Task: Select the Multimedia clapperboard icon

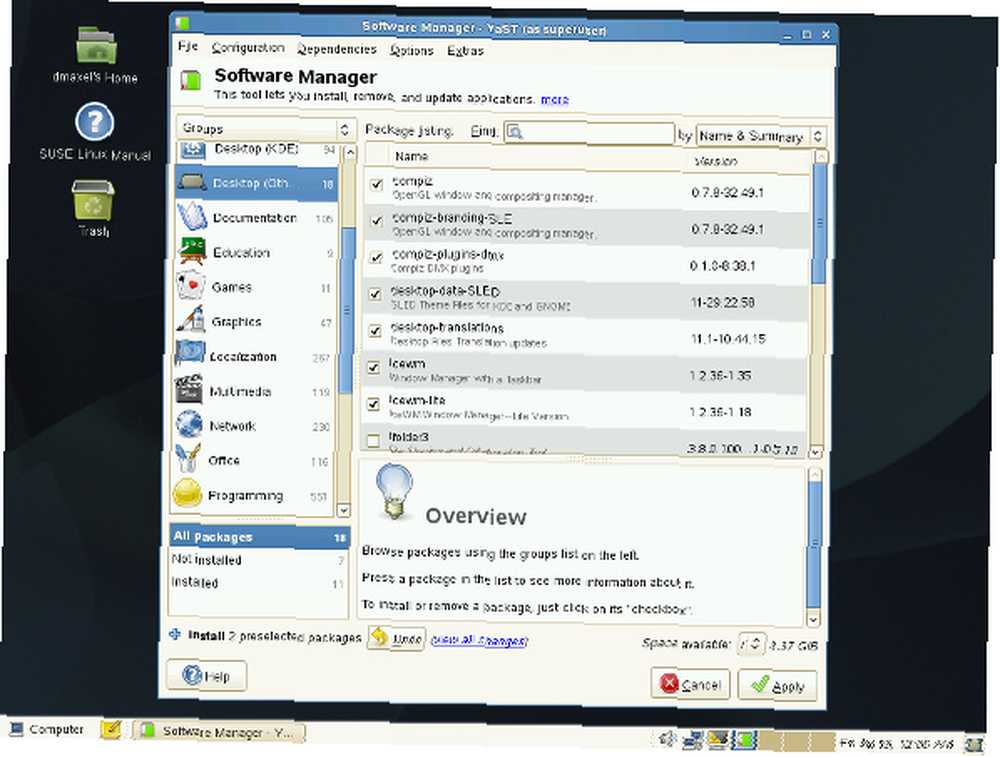Action: pyautogui.click(x=189, y=389)
